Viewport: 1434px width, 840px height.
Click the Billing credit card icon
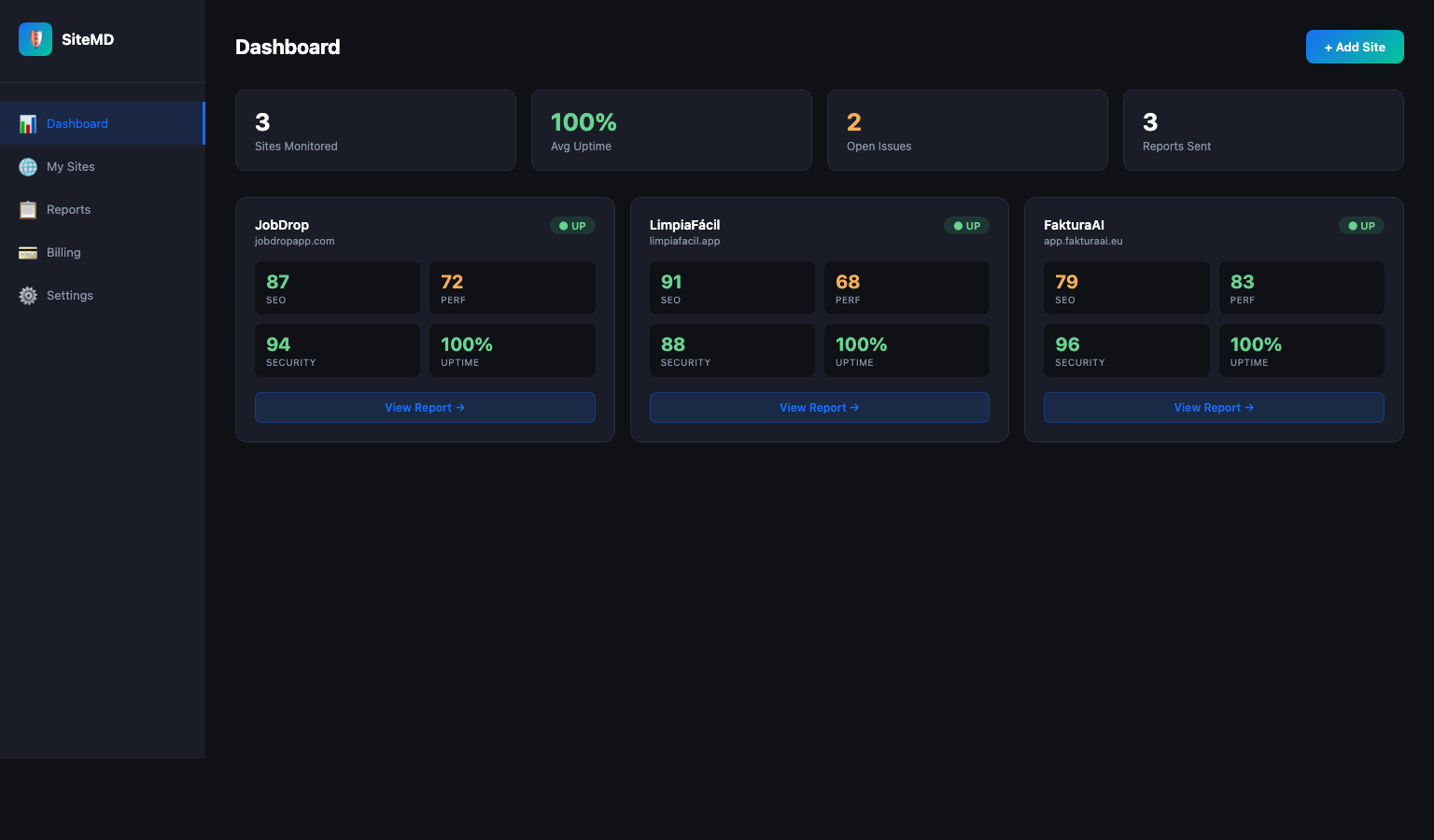pos(28,253)
